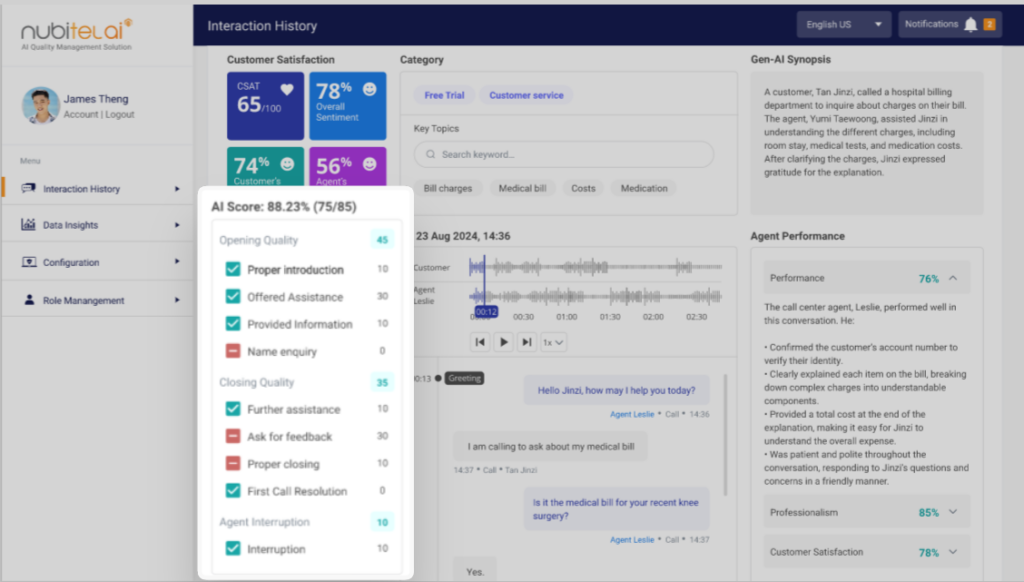Click the Role Management person icon
Viewport: 1024px width, 582px height.
[x=28, y=299]
